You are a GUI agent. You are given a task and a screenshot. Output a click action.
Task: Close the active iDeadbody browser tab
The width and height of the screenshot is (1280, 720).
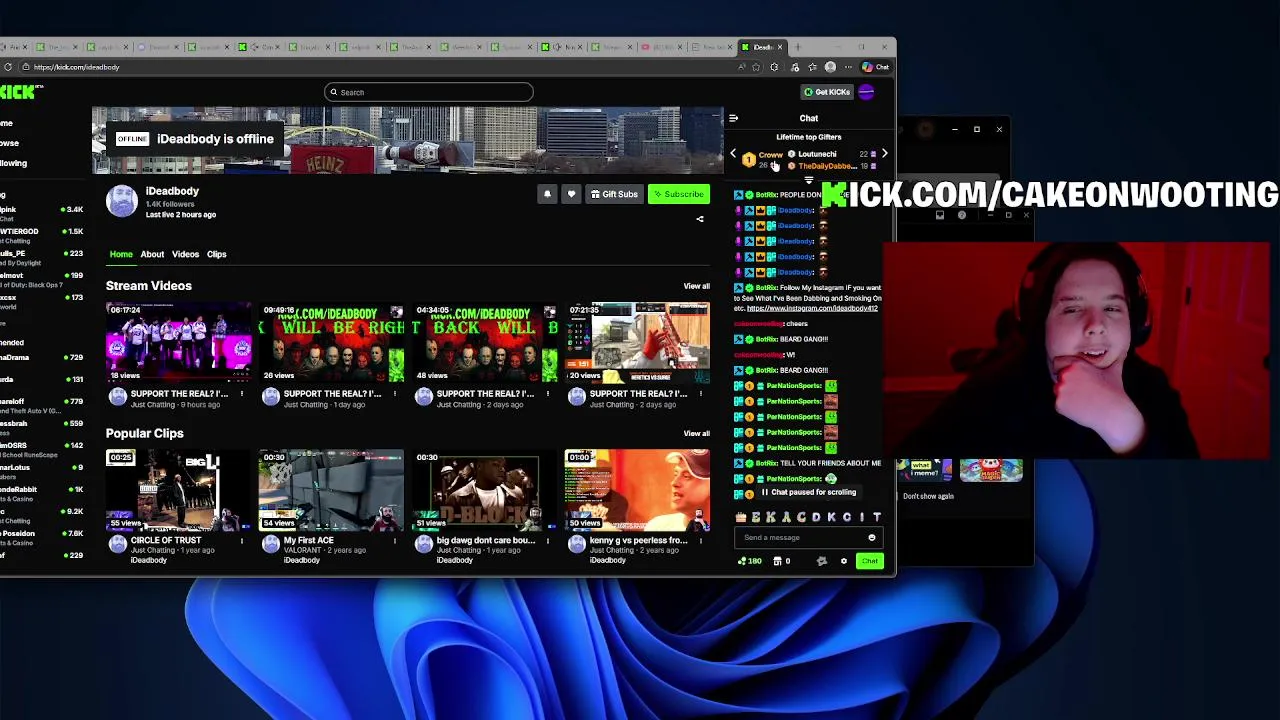[780, 47]
